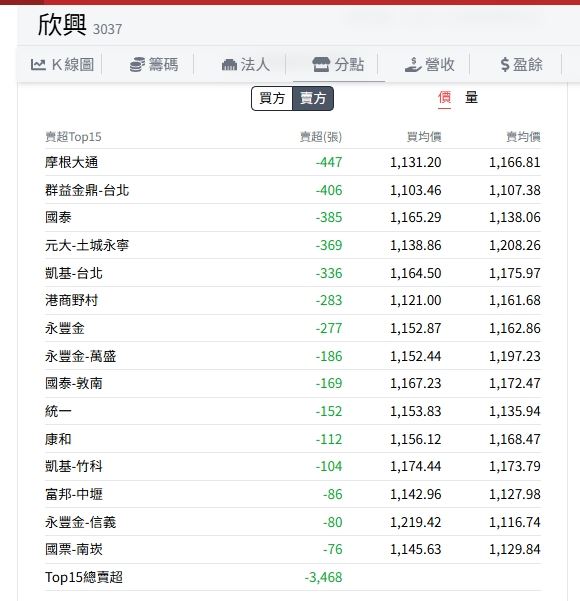Select the 賣方 seller toggle

click(x=313, y=99)
